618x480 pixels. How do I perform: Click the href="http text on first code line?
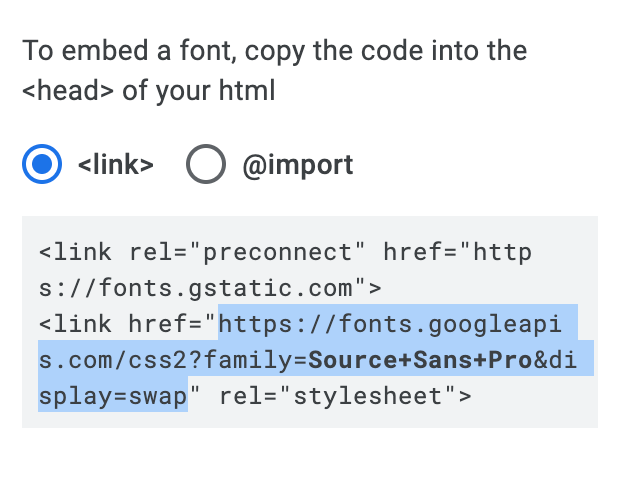(457, 252)
